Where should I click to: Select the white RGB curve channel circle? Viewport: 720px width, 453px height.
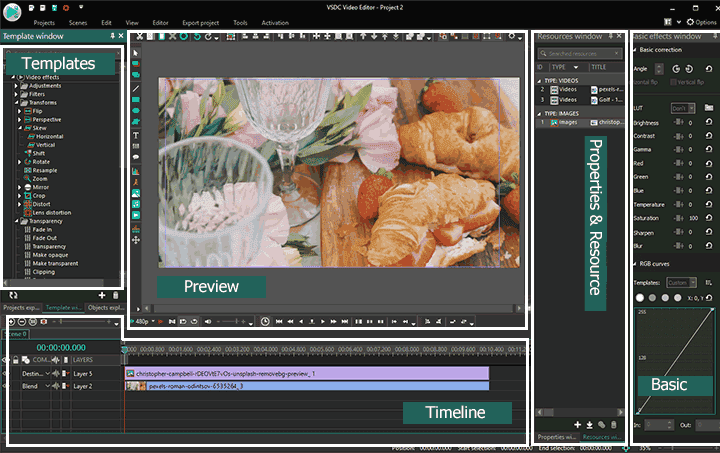coord(640,297)
